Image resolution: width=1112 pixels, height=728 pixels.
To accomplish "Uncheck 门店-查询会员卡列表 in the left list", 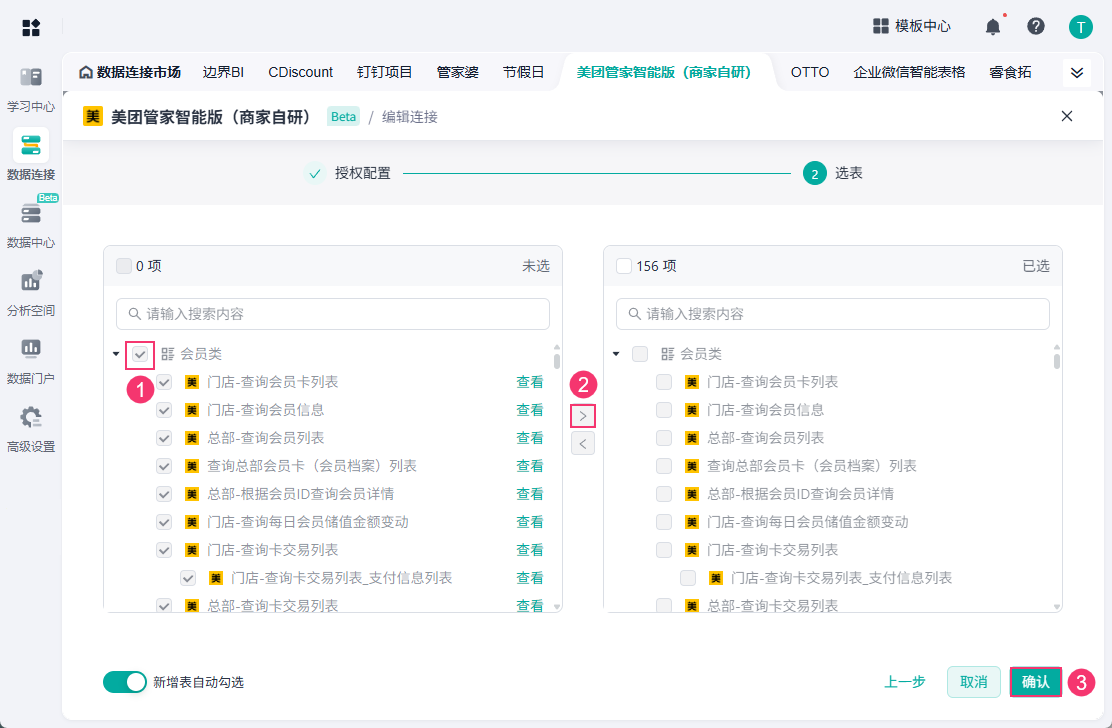I will 164,382.
